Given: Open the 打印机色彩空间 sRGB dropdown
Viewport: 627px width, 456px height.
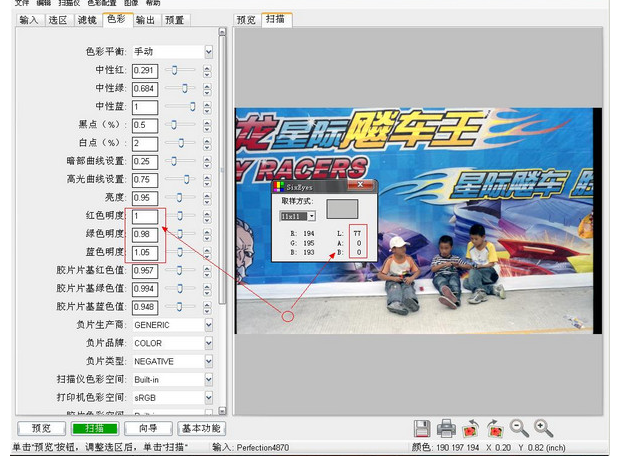Looking at the screenshot, I should pyautogui.click(x=208, y=398).
